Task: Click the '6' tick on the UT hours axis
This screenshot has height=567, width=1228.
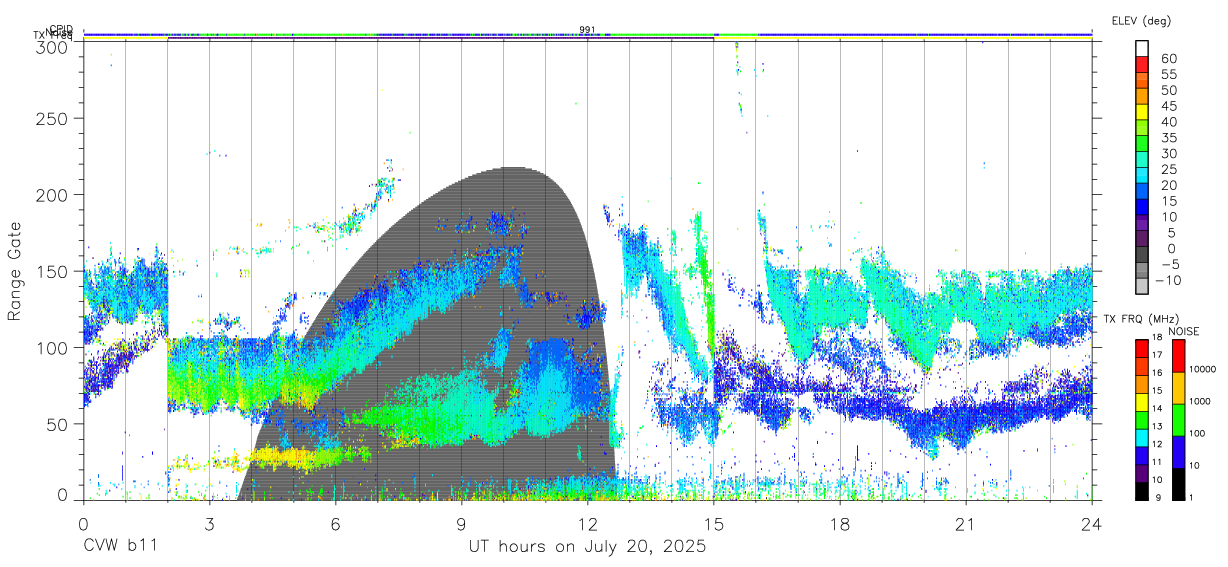Action: click(x=335, y=523)
